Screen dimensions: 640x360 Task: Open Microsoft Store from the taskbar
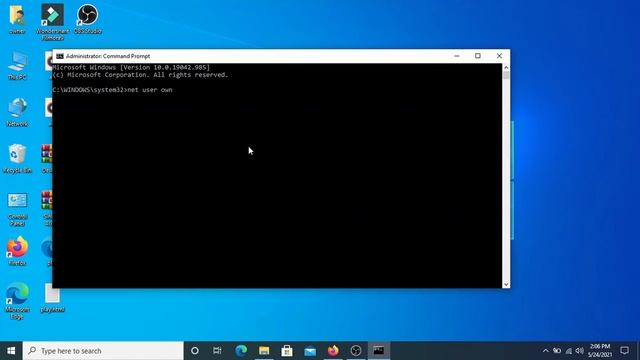tap(287, 351)
